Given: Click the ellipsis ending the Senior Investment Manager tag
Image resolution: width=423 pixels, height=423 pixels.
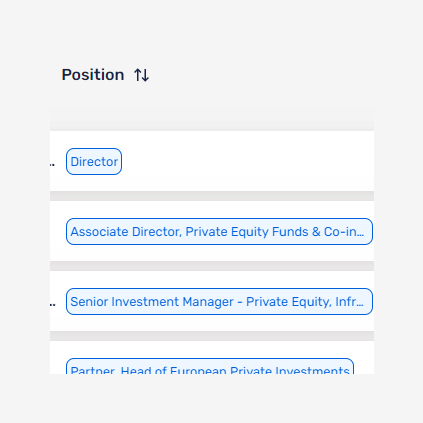Looking at the screenshot, I should point(360,302).
